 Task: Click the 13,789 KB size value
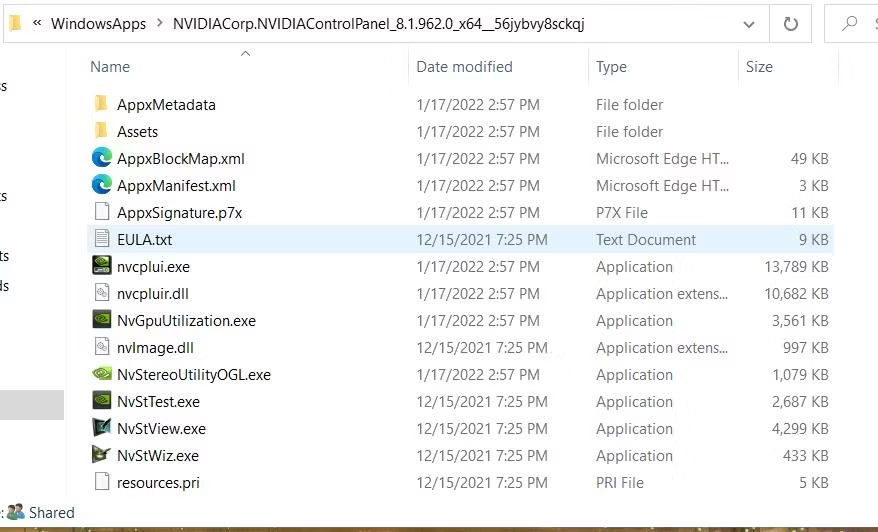click(x=796, y=267)
